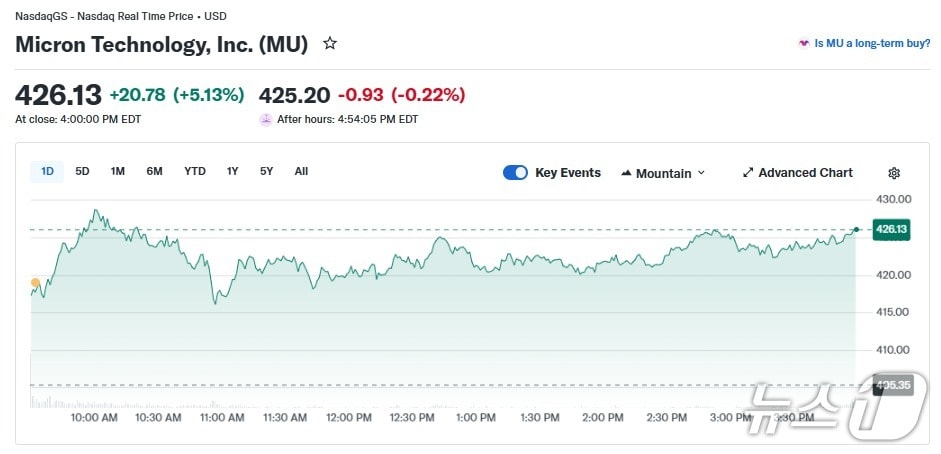Click the Mountain chart type icon
The height and width of the screenshot is (454, 941).
click(x=626, y=173)
